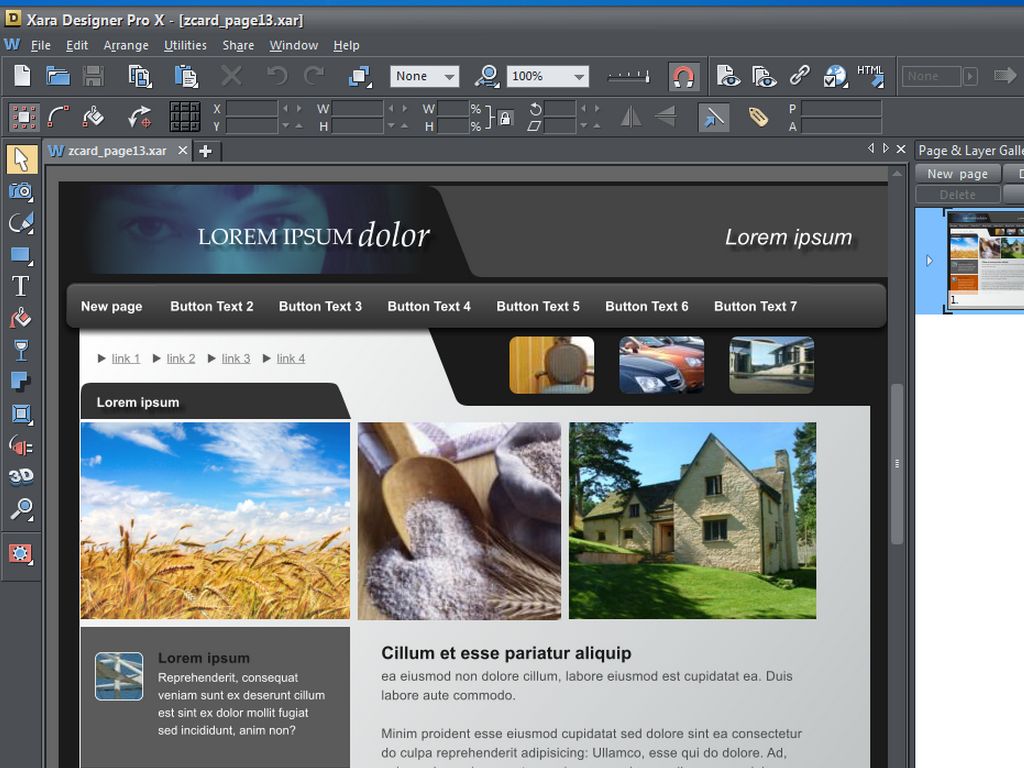Screen dimensions: 1024x768
Task: Open the 100% zoom level dropdown
Action: point(578,77)
